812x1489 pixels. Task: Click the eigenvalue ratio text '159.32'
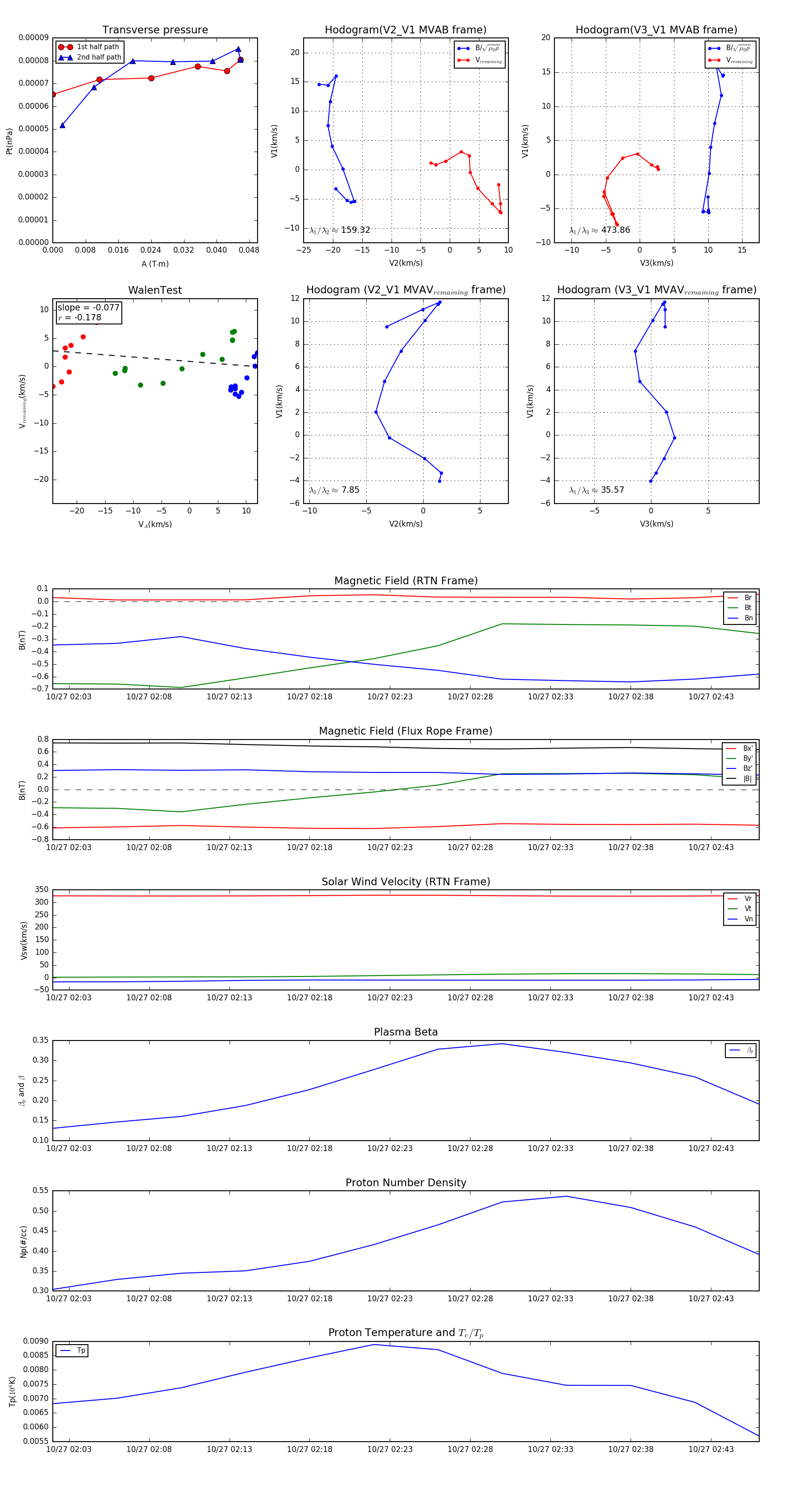tap(355, 230)
